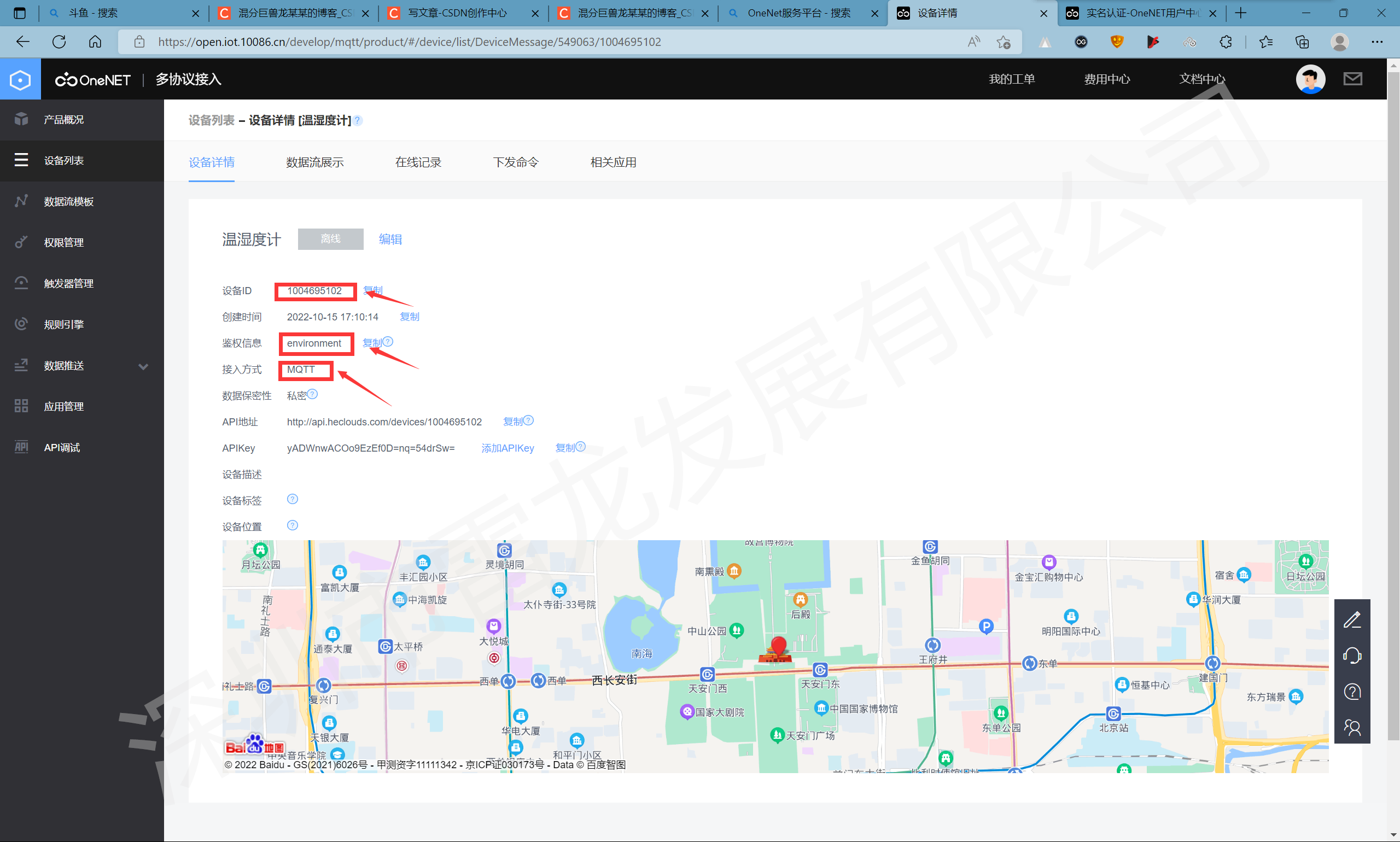1400x842 pixels.
Task: Open the mail notification icon
Action: [1353, 79]
